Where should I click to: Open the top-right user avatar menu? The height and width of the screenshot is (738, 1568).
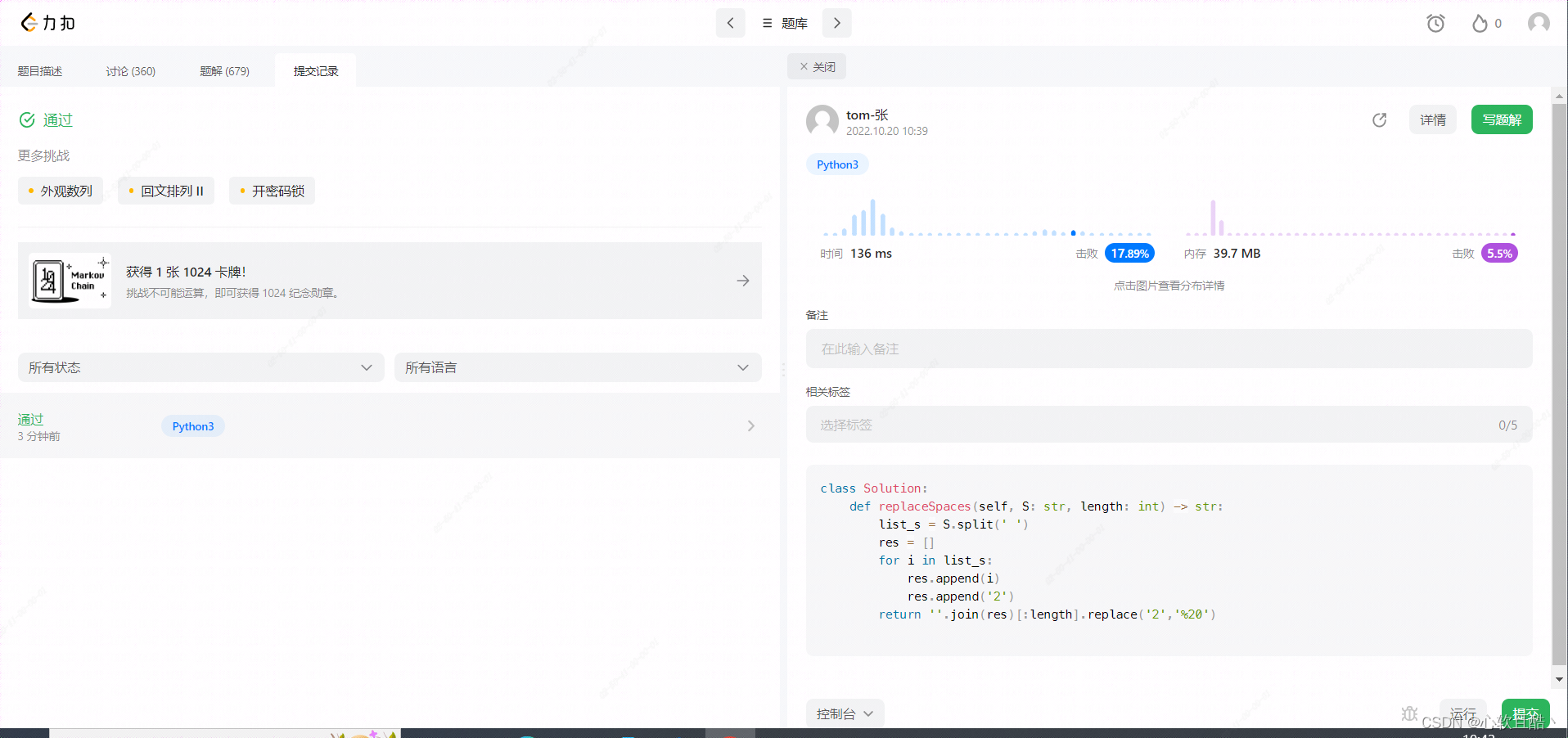click(x=1538, y=23)
